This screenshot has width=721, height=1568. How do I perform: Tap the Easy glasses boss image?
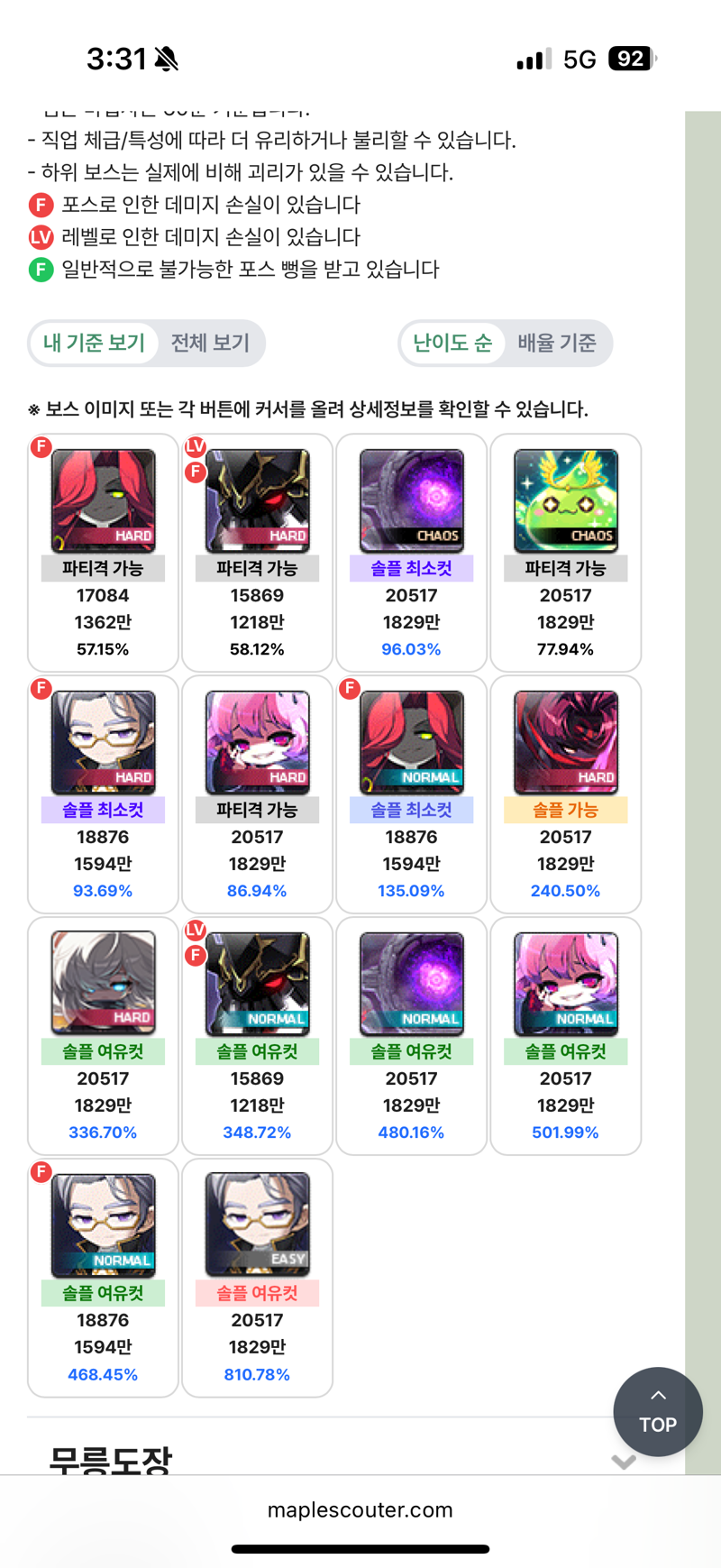click(257, 1224)
